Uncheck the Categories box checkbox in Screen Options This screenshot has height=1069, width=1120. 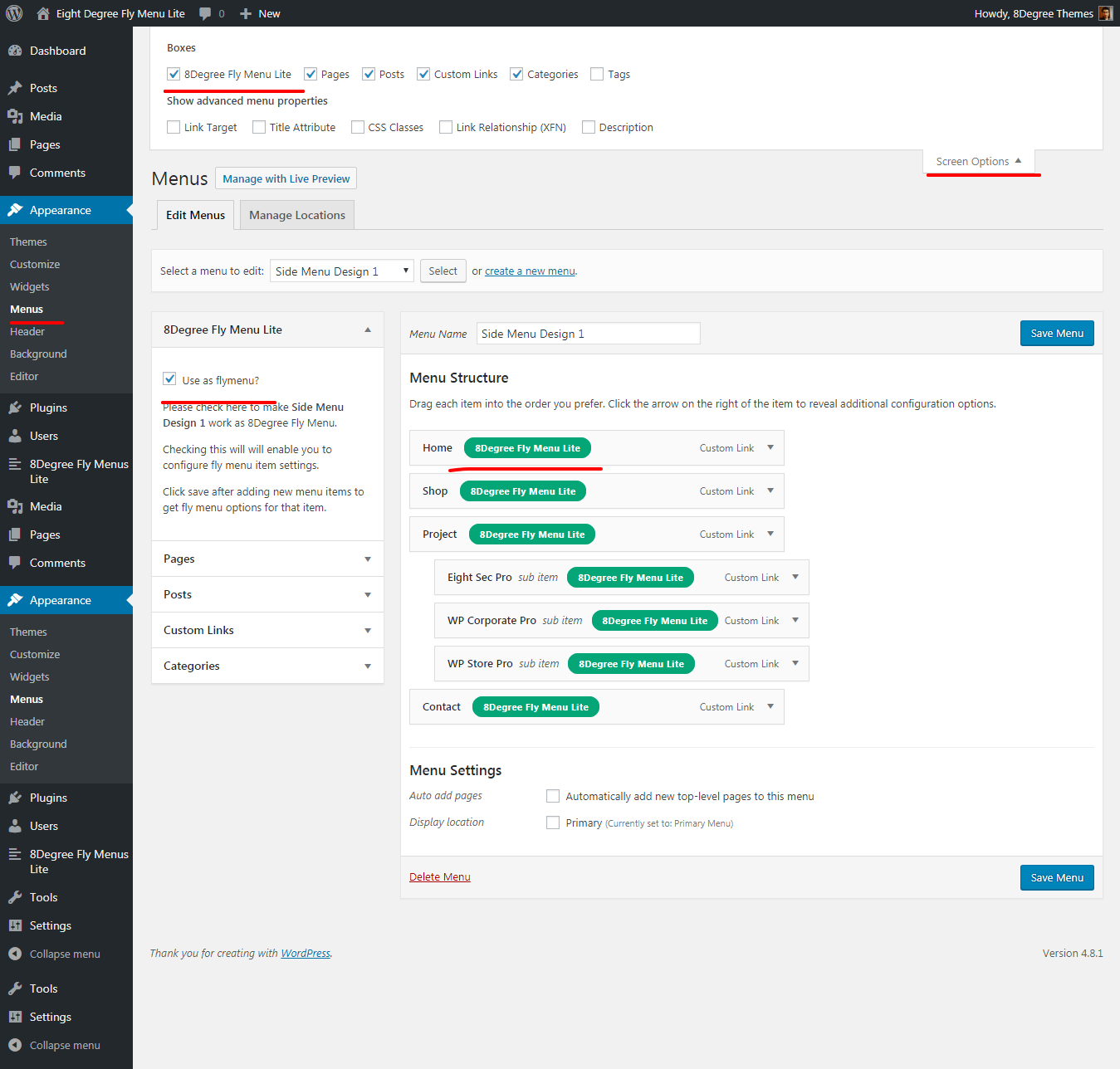click(516, 74)
